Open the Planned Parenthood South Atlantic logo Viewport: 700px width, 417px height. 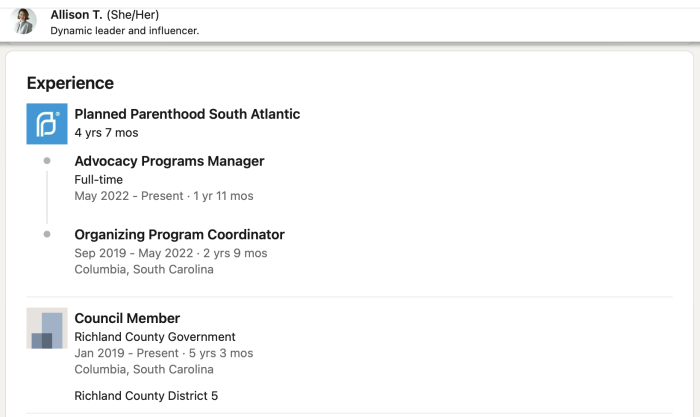point(47,124)
